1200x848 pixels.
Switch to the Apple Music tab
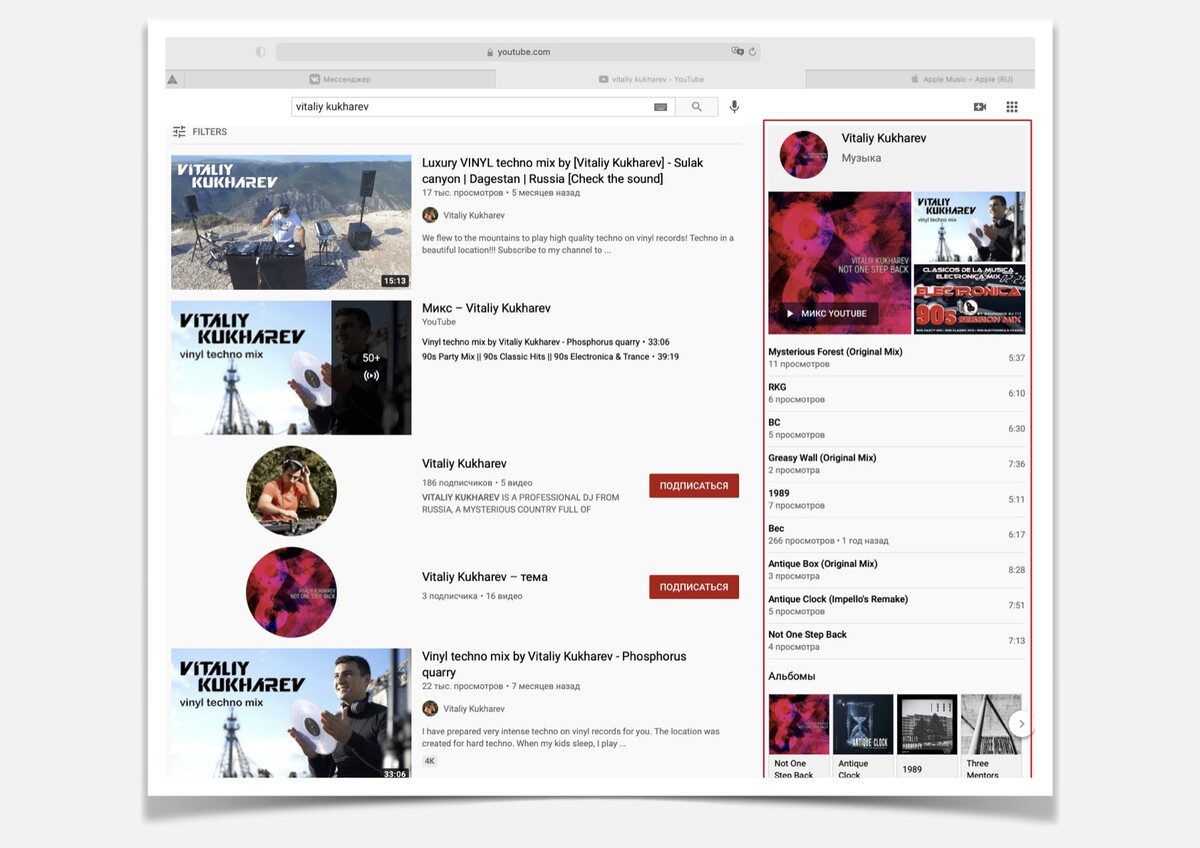(x=921, y=79)
